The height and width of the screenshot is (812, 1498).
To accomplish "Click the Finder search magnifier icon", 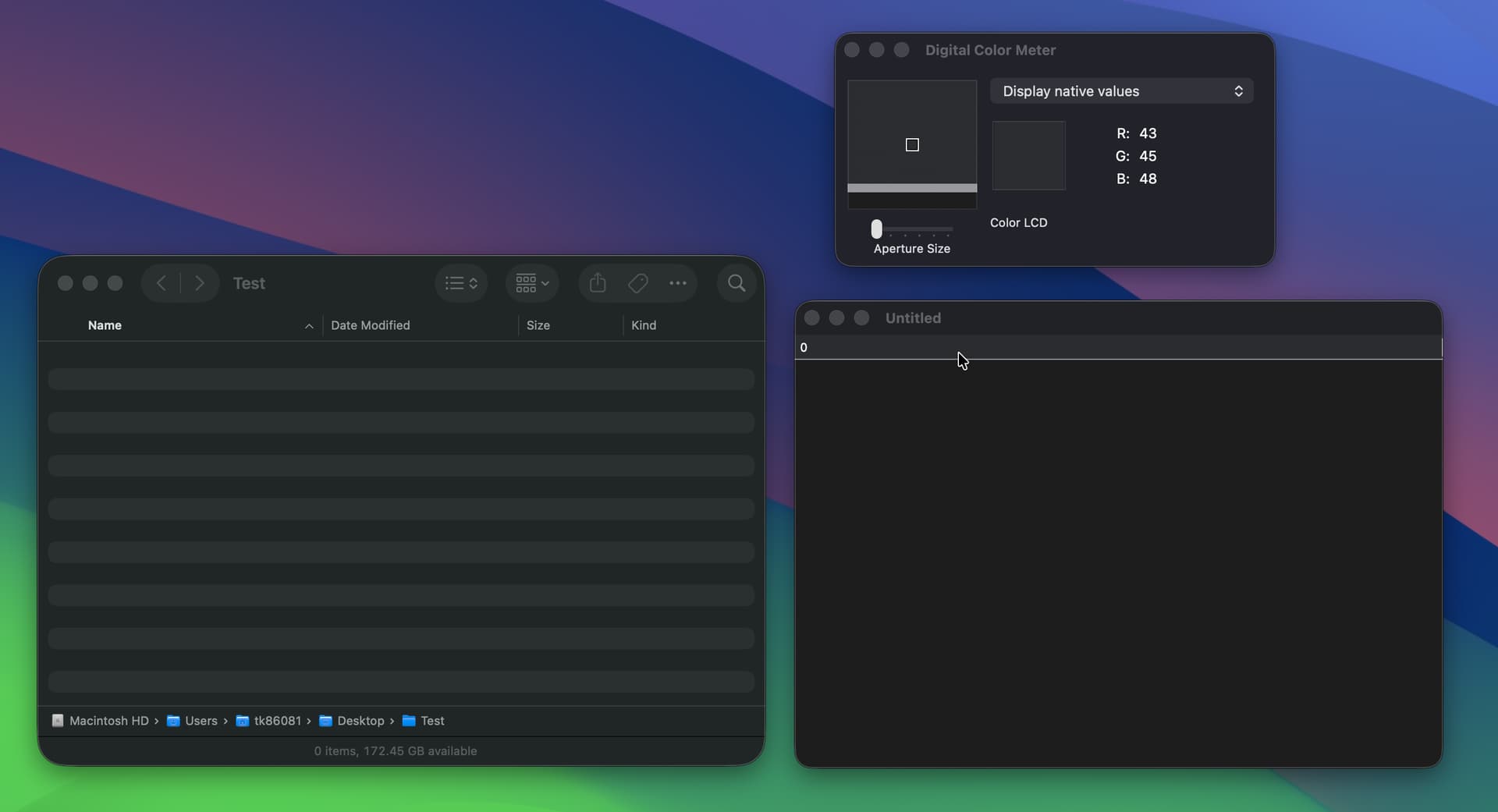I will coord(736,283).
